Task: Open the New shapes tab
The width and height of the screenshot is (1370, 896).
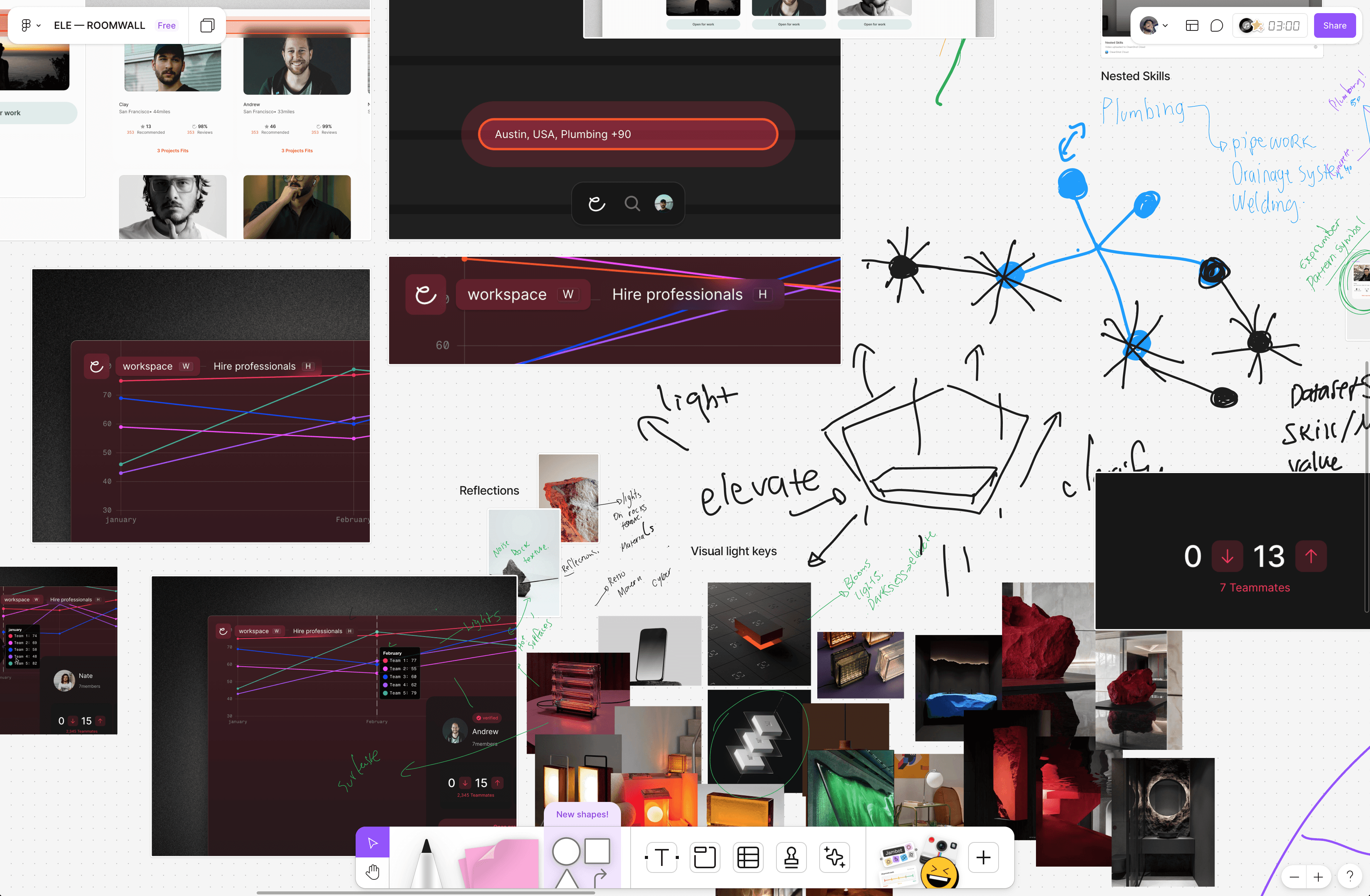Action: pos(582,814)
